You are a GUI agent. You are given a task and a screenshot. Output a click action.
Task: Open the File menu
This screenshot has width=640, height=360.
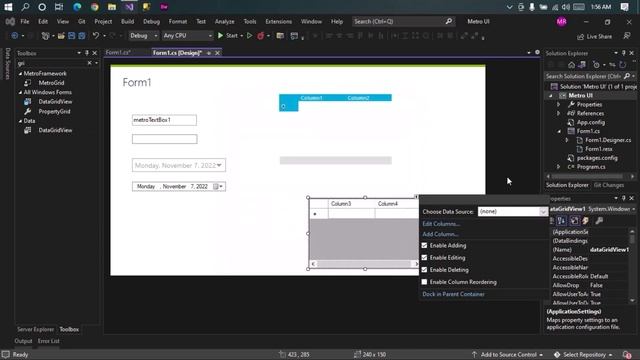(25, 22)
